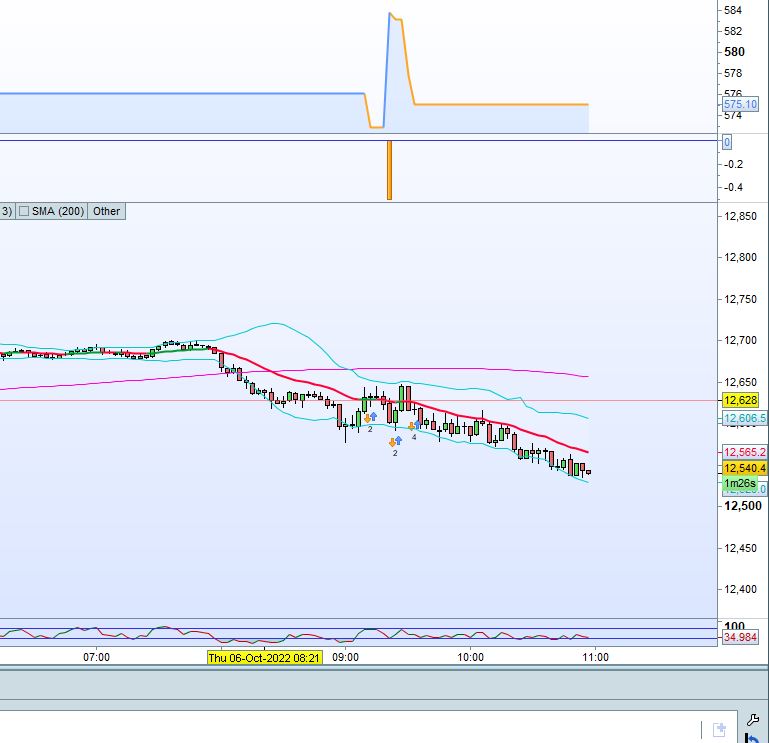Open the Other indicators button

pyautogui.click(x=106, y=211)
